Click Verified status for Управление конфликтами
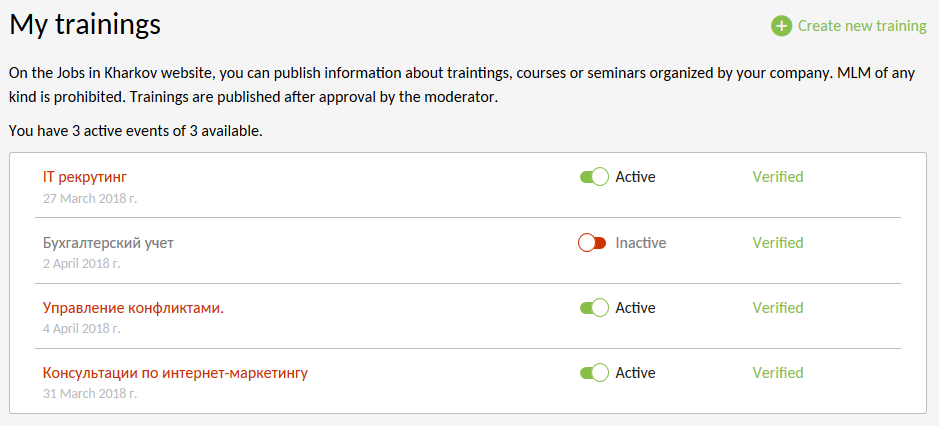This screenshot has height=426, width=939. click(778, 308)
